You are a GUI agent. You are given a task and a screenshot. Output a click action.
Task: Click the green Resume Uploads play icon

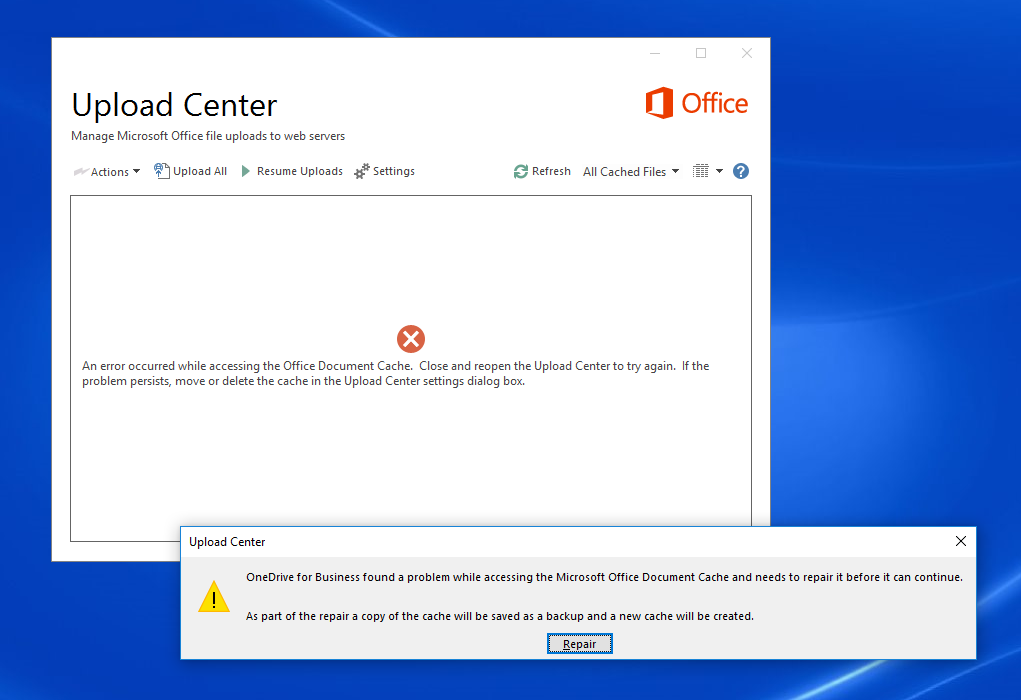click(246, 171)
